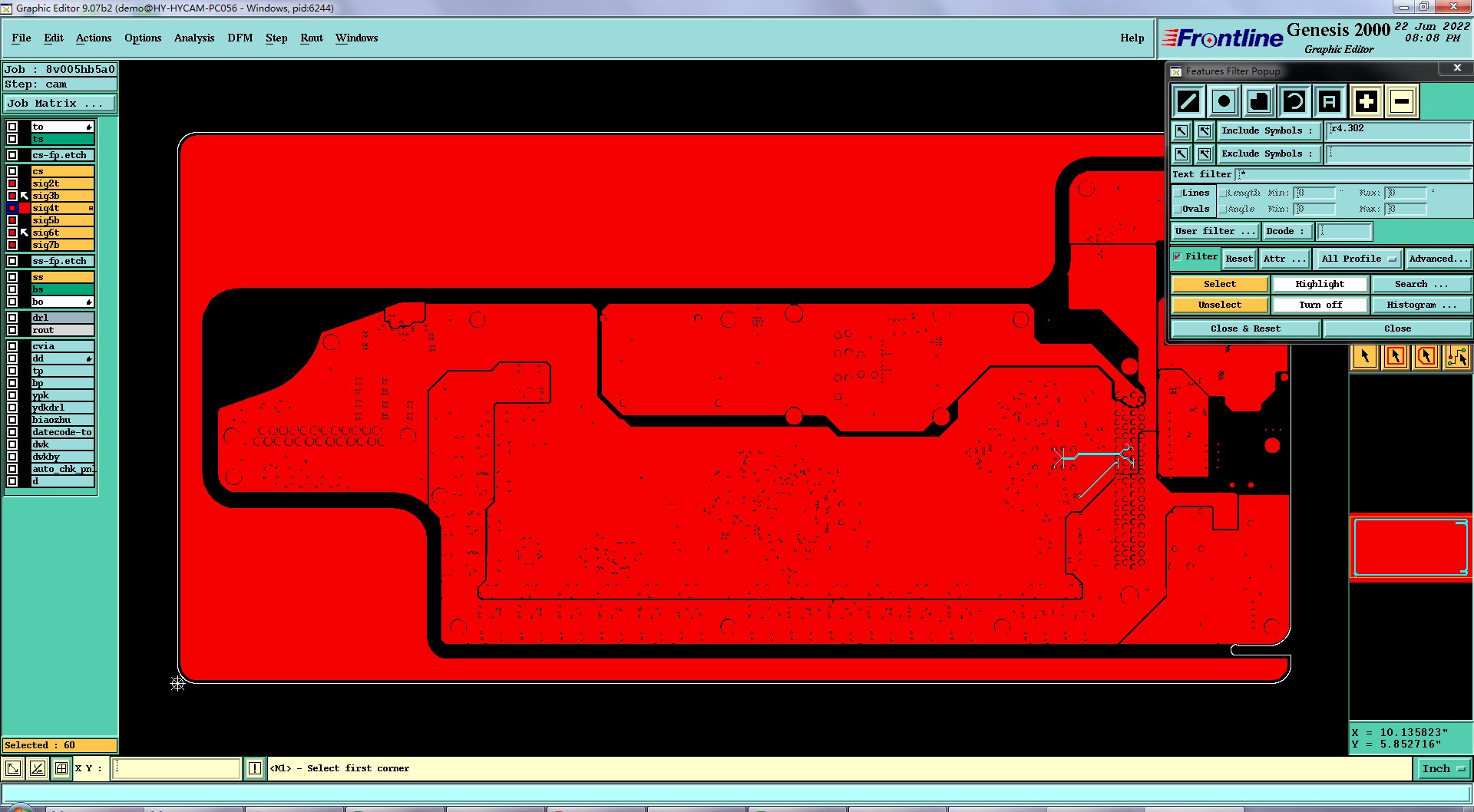
Task: Open the File menu
Action: pos(21,38)
